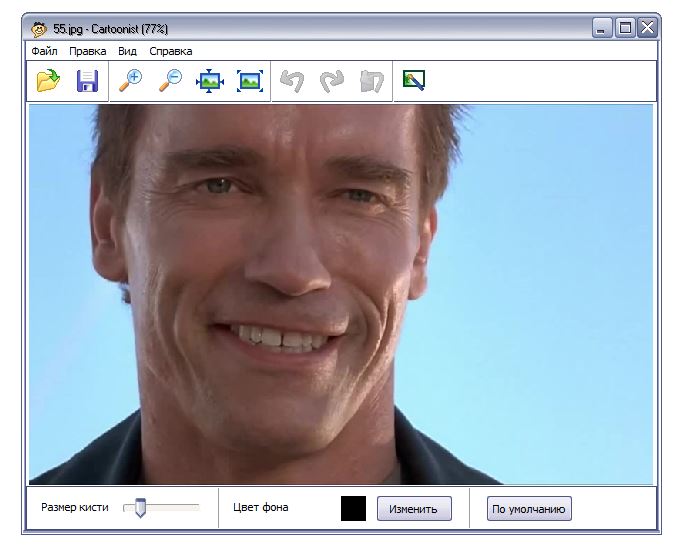The width and height of the screenshot is (699, 554).
Task: Click the greyed restore original icon
Action: click(371, 81)
